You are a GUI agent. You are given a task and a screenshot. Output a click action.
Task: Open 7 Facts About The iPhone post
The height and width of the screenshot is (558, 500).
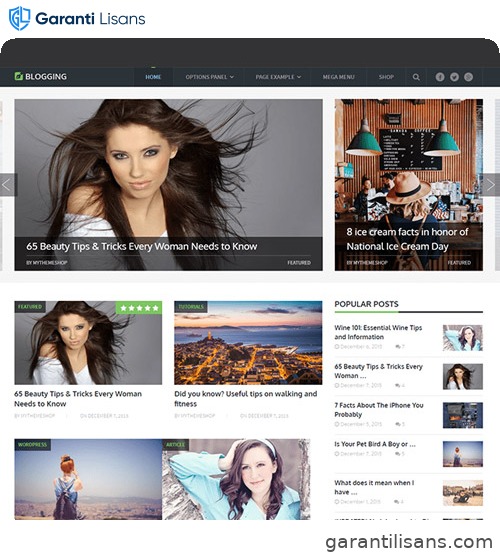point(379,410)
